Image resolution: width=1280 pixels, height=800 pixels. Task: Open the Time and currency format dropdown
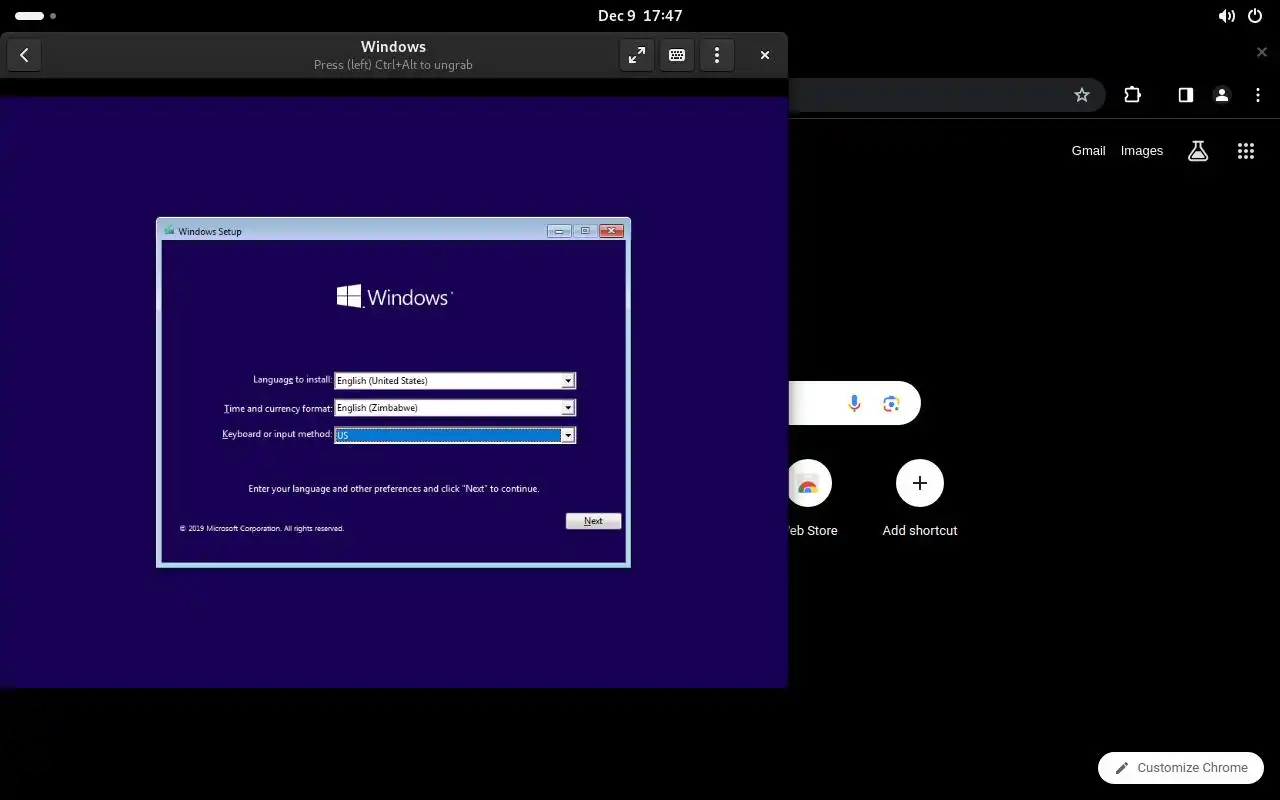tap(455, 407)
